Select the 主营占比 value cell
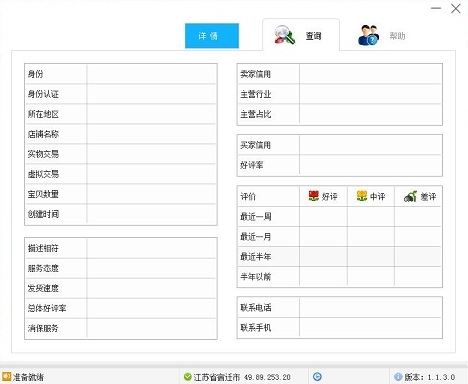The height and width of the screenshot is (384, 468). (370, 114)
